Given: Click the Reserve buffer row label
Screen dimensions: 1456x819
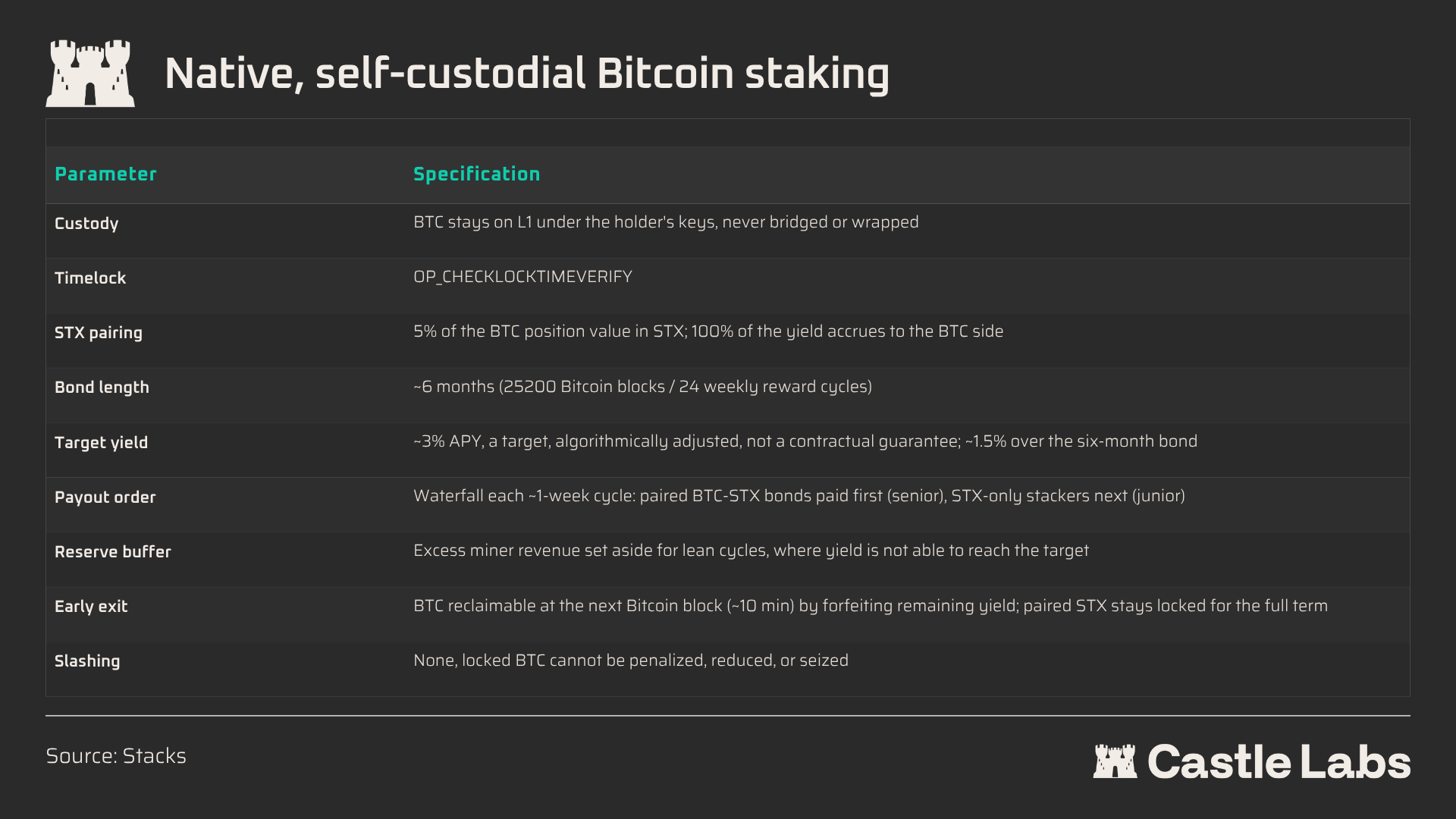Looking at the screenshot, I should [x=113, y=552].
